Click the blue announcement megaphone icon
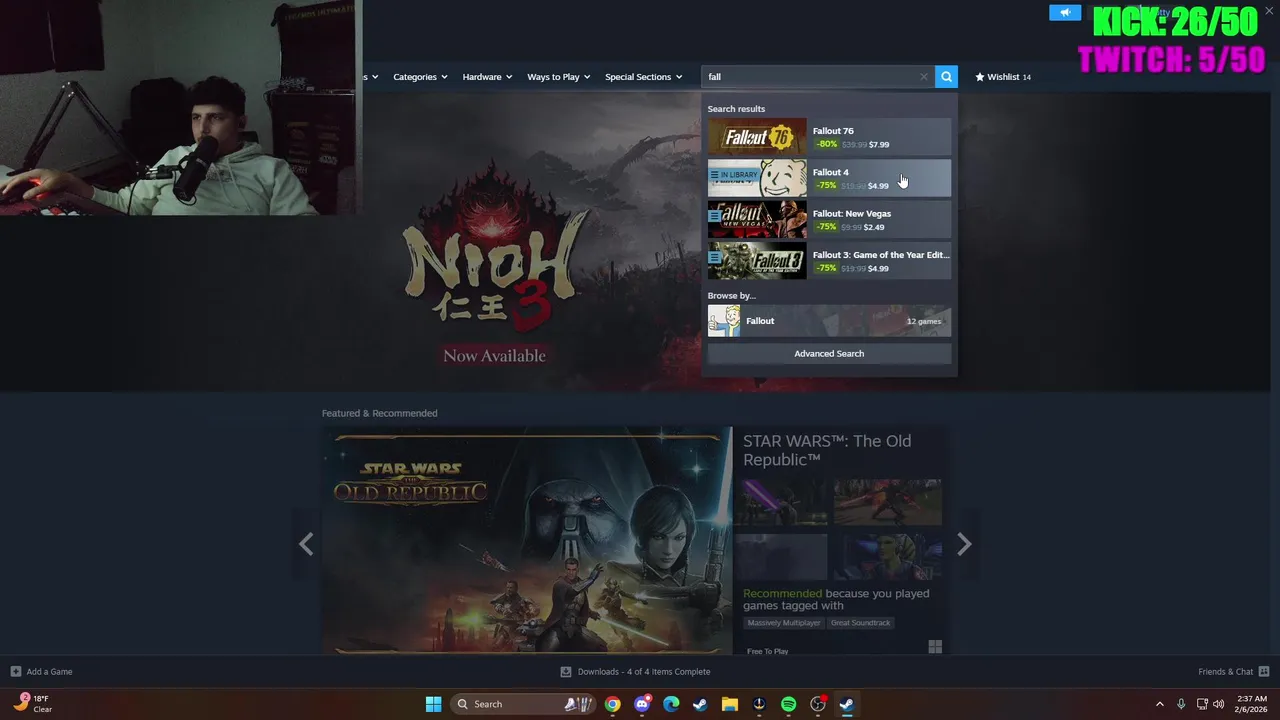 tap(1065, 12)
